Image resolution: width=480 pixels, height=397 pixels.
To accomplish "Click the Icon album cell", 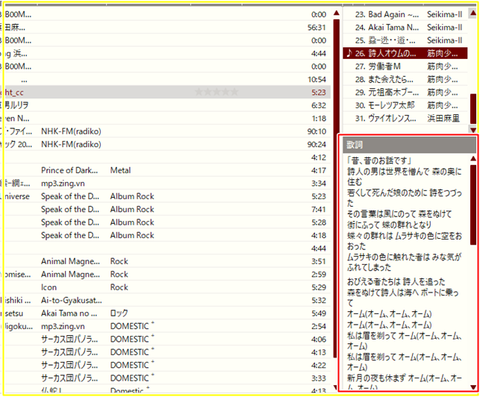I will [x=49, y=287].
